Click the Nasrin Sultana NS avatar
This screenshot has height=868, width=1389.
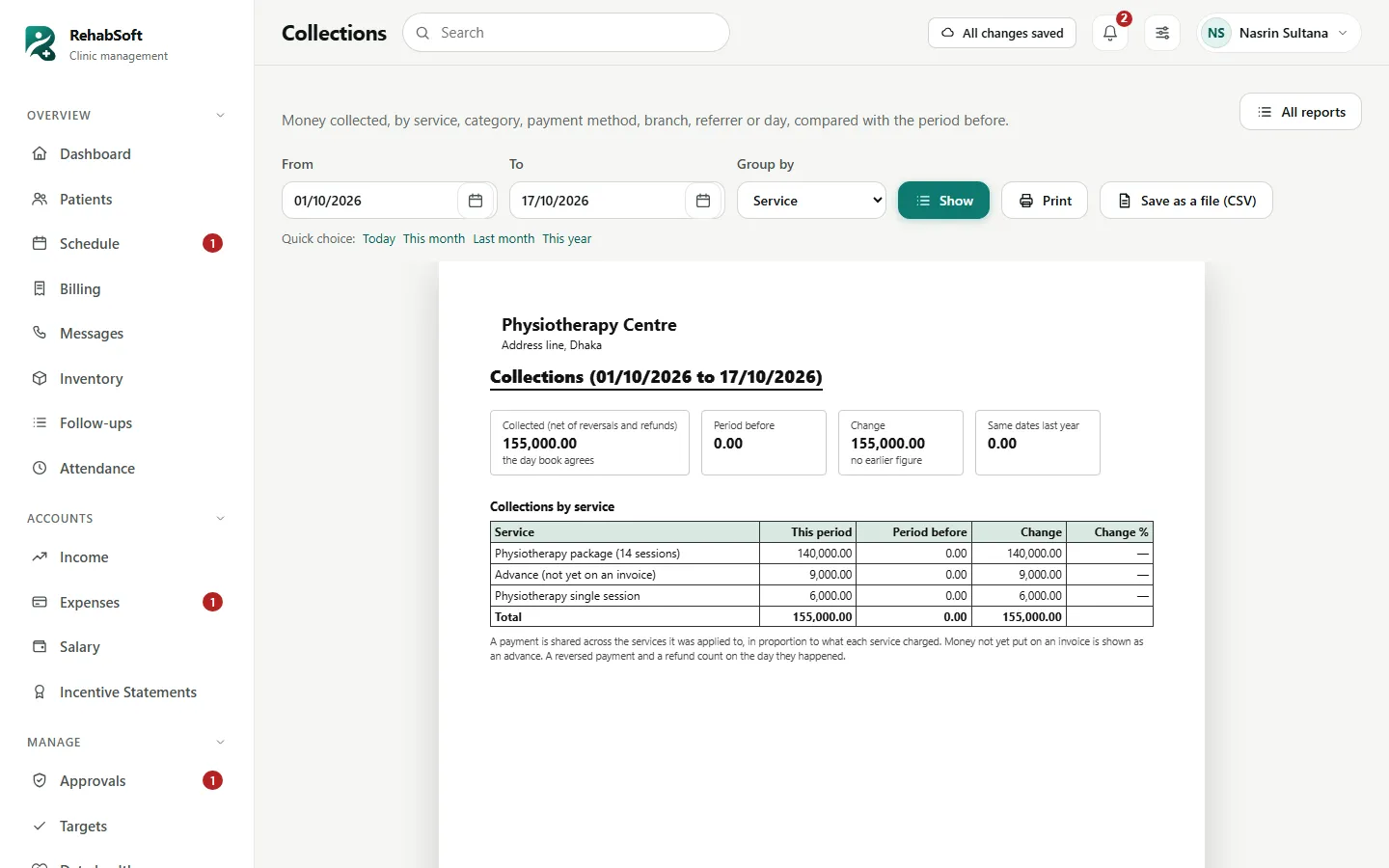[1216, 33]
